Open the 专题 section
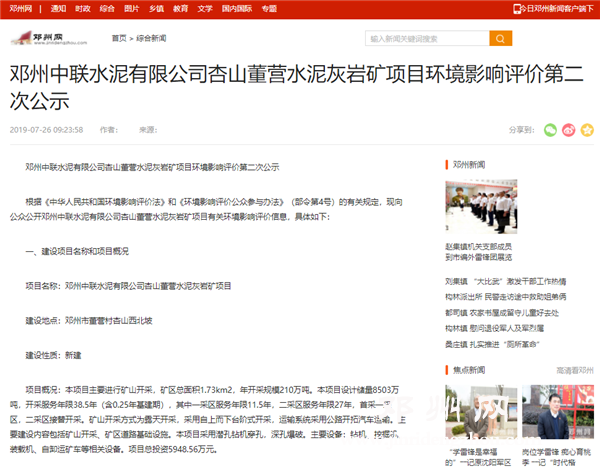Viewport: 600px width, 470px height. 269,8
